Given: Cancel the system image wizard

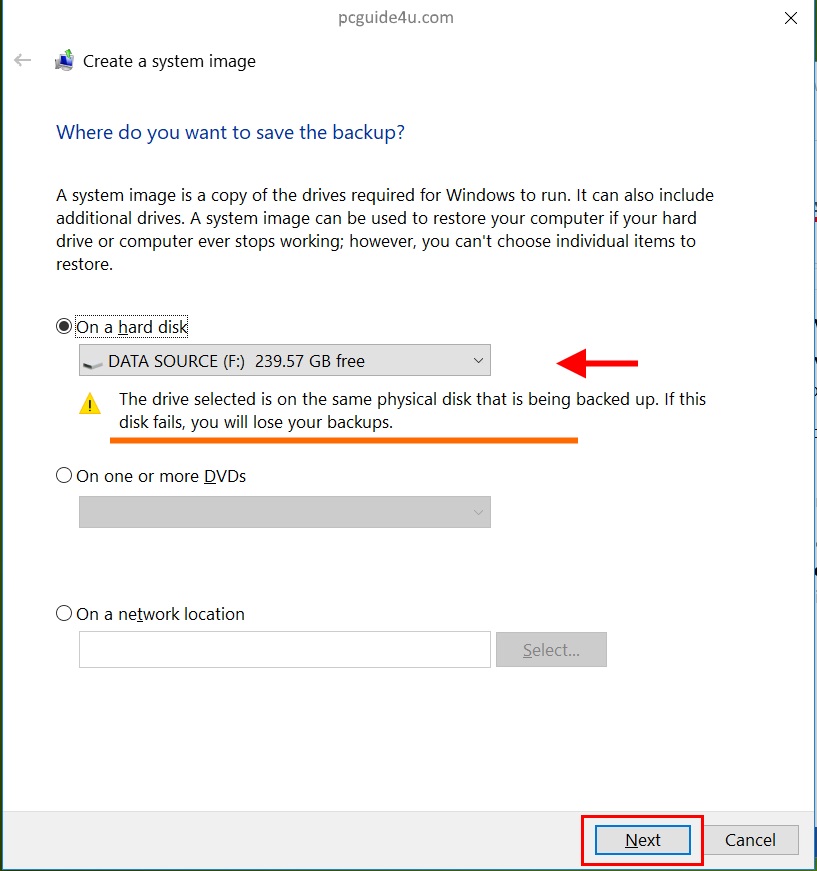Looking at the screenshot, I should pyautogui.click(x=750, y=840).
